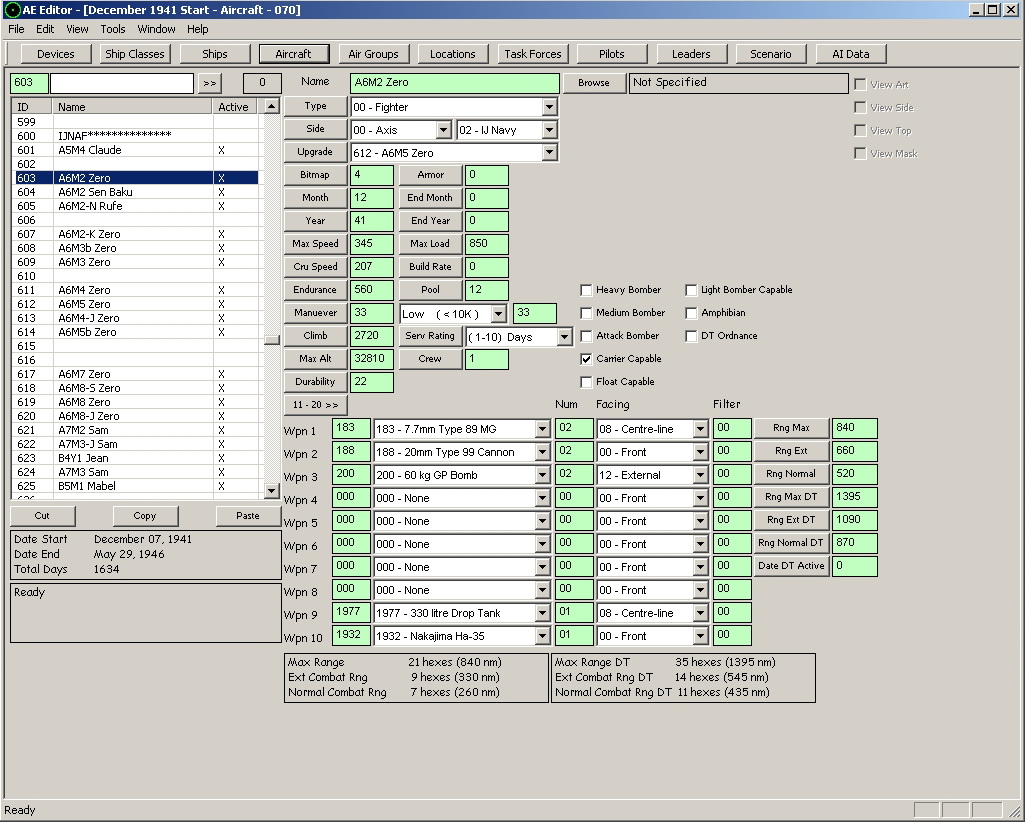Screen dimensions: 1025x822
Task: Click the 11 - 20 >> weapons button
Action: tap(315, 405)
